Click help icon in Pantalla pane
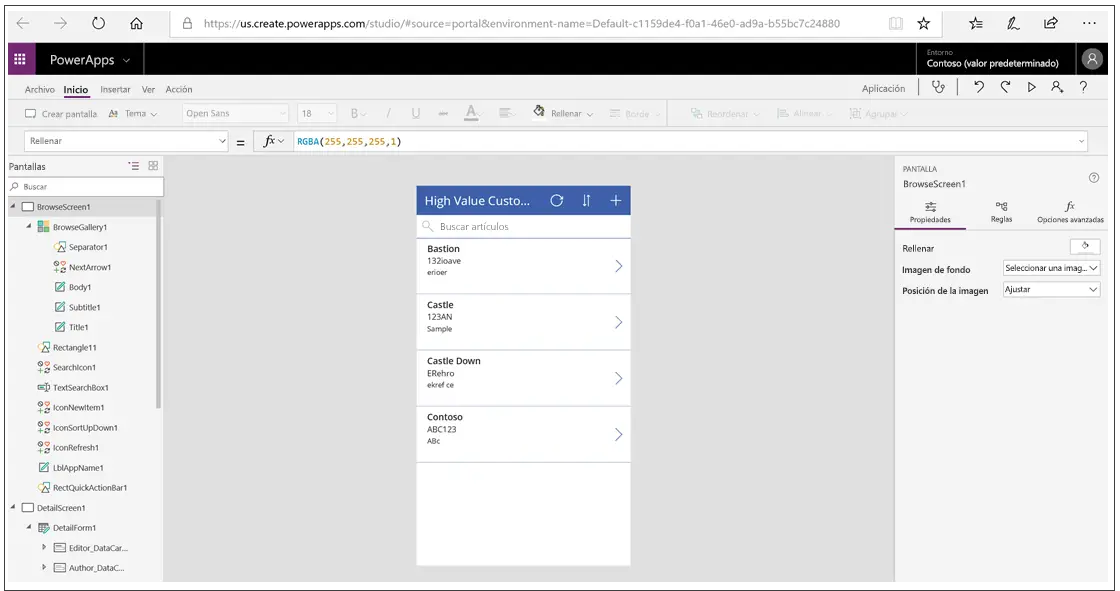Screen dimensions: 1120x591 1094,178
